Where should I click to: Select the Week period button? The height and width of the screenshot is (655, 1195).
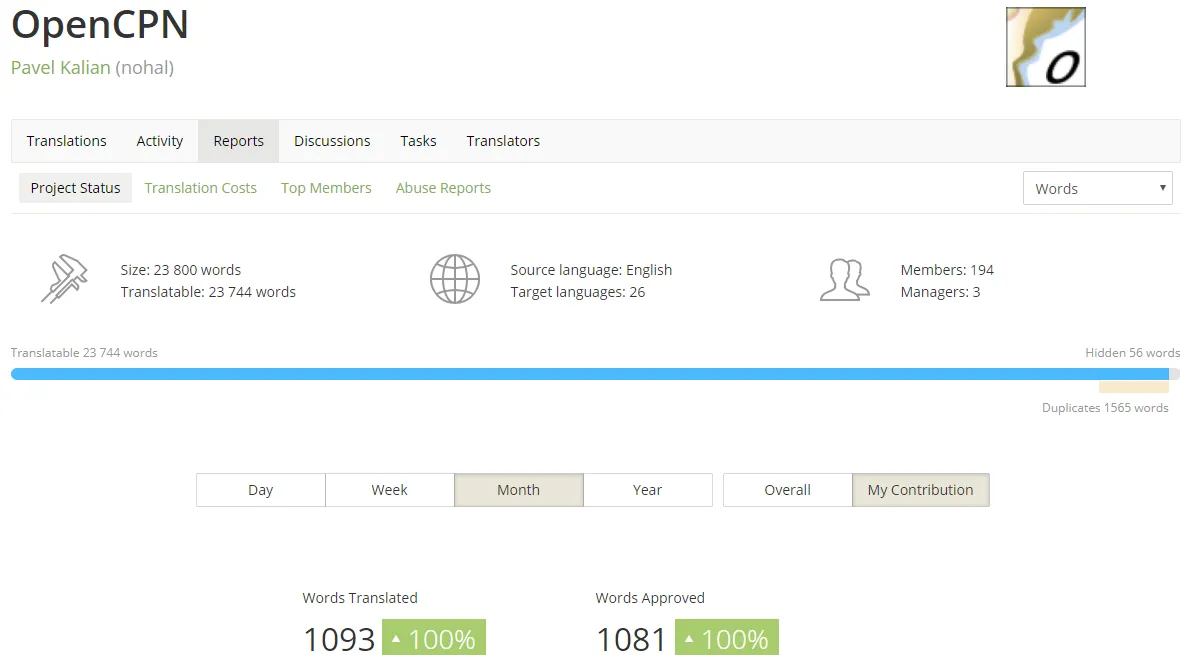coord(389,490)
